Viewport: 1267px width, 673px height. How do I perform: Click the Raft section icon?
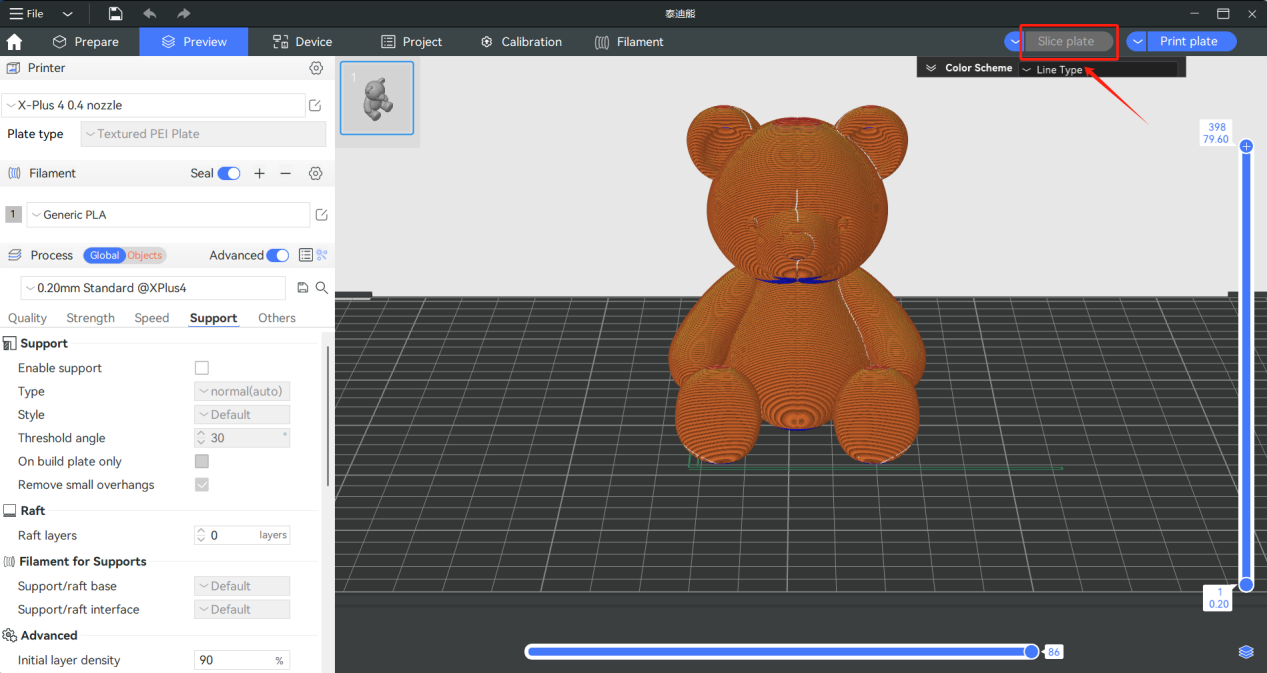coord(10,510)
